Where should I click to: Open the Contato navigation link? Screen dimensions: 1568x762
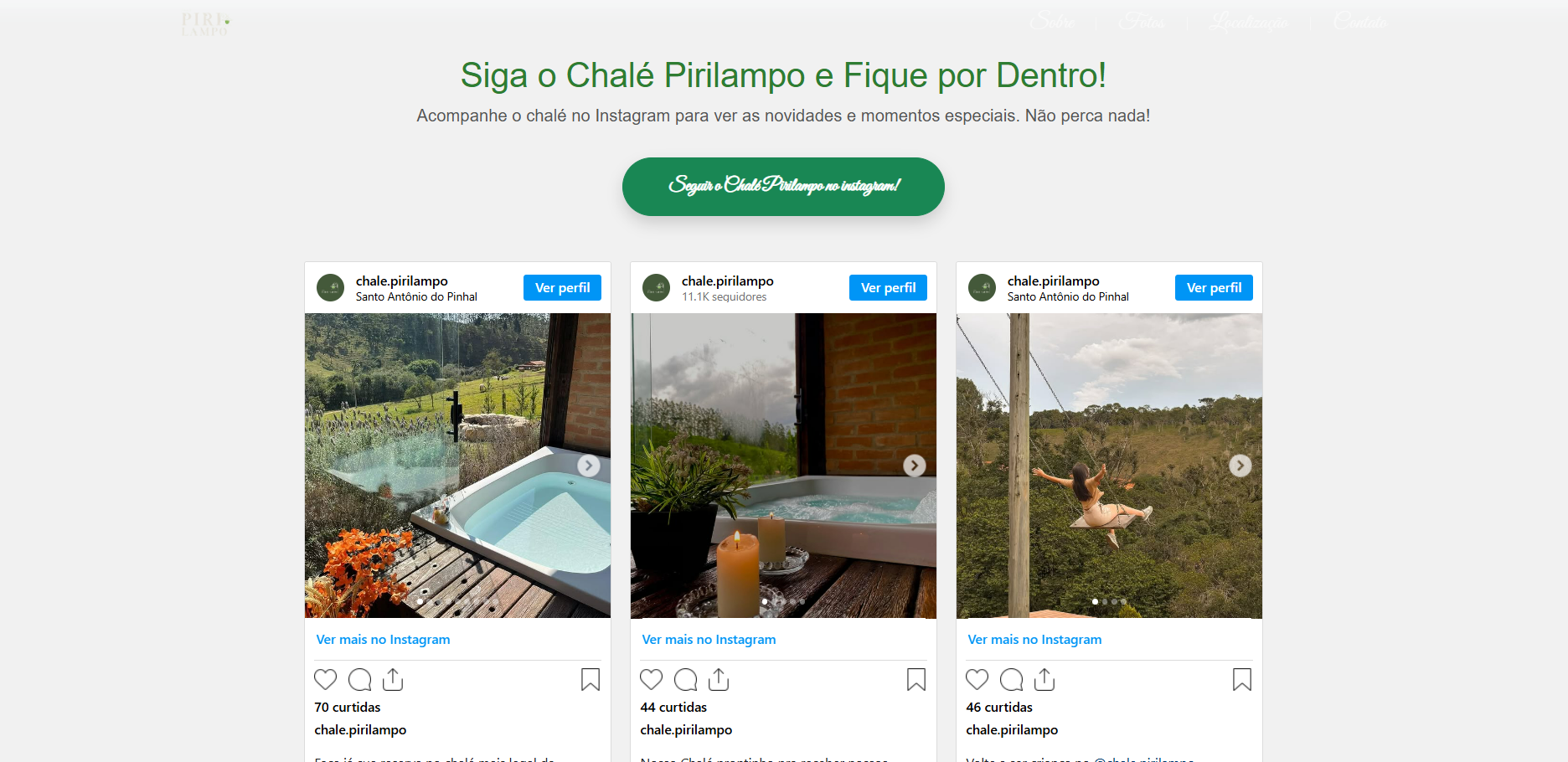(1360, 22)
